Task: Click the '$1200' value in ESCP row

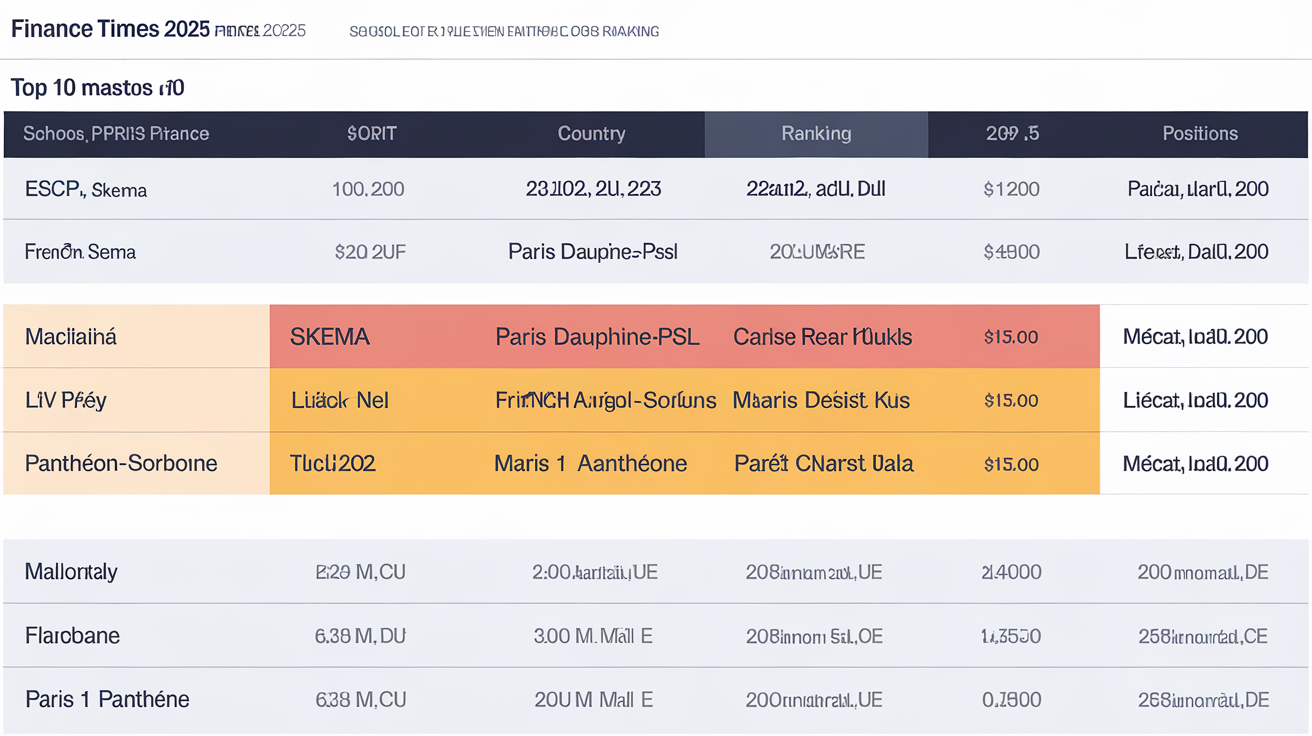Action: (1011, 189)
